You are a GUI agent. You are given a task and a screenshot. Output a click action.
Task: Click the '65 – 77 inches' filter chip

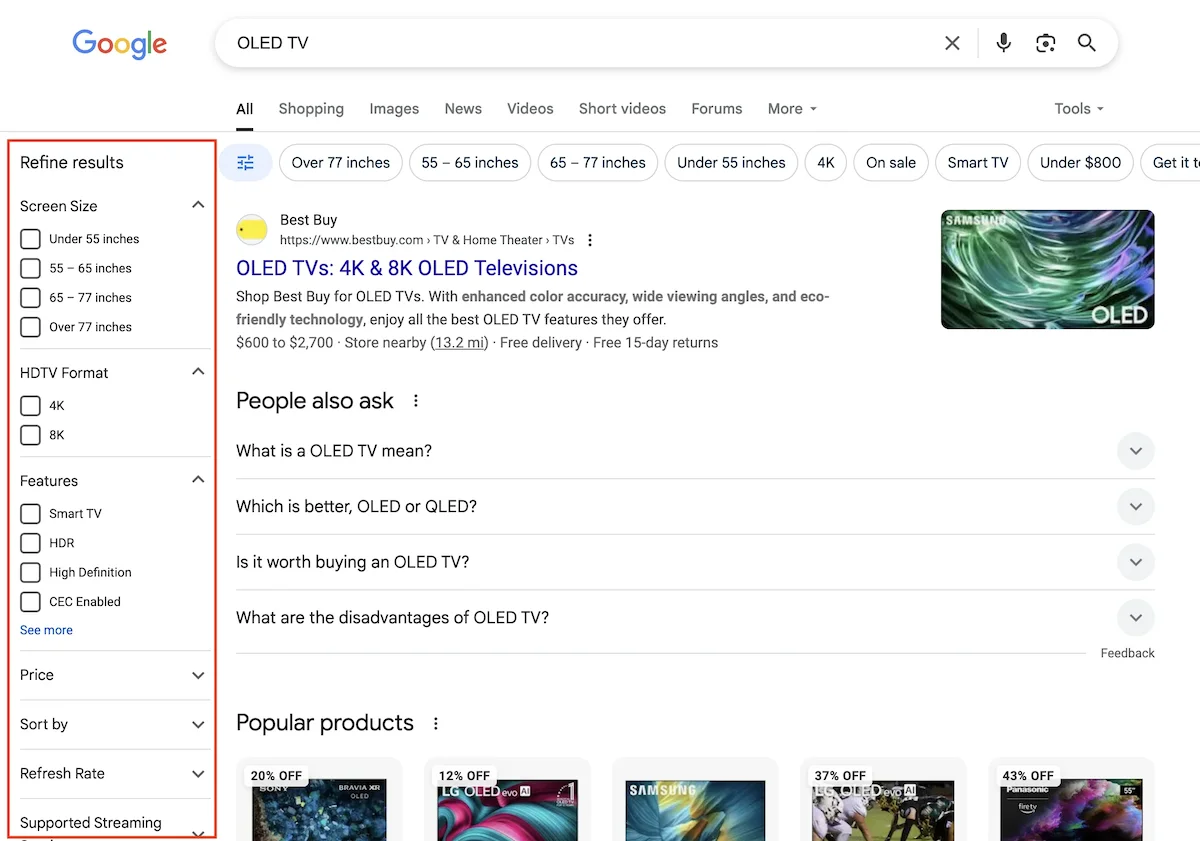pos(598,162)
